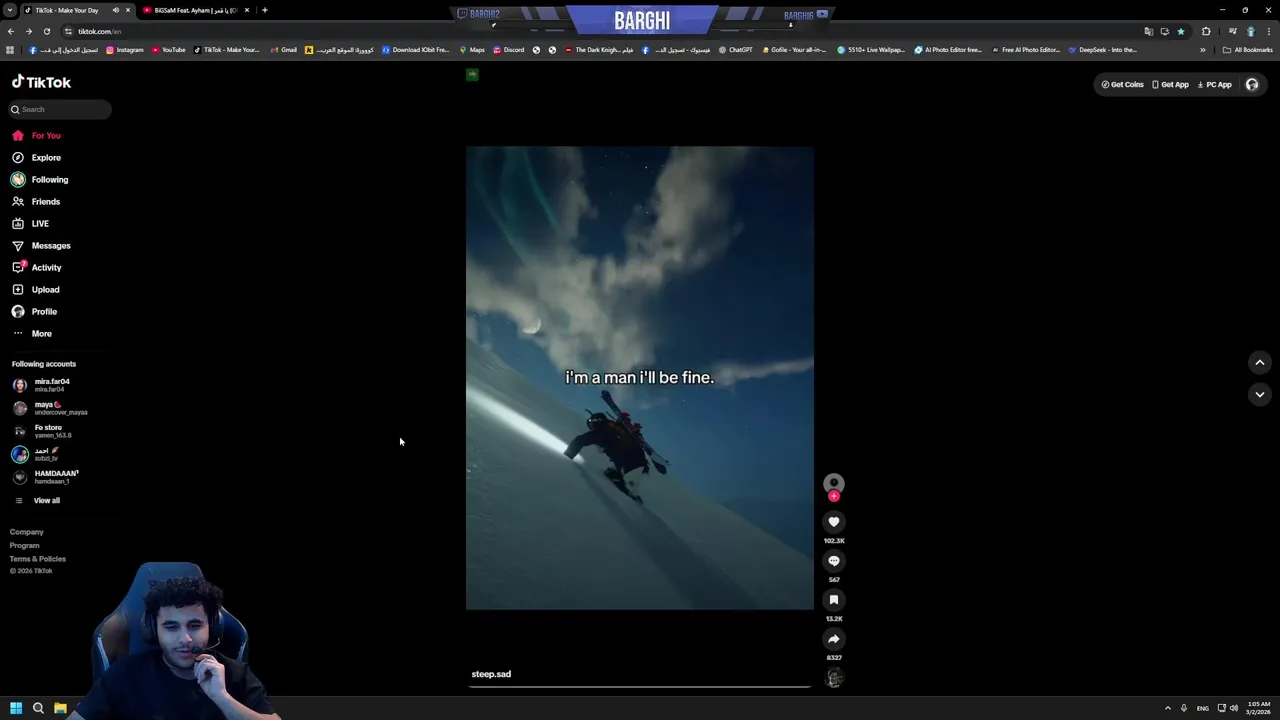The width and height of the screenshot is (1280, 720).
Task: Click the video progress bar
Action: pyautogui.click(x=640, y=687)
